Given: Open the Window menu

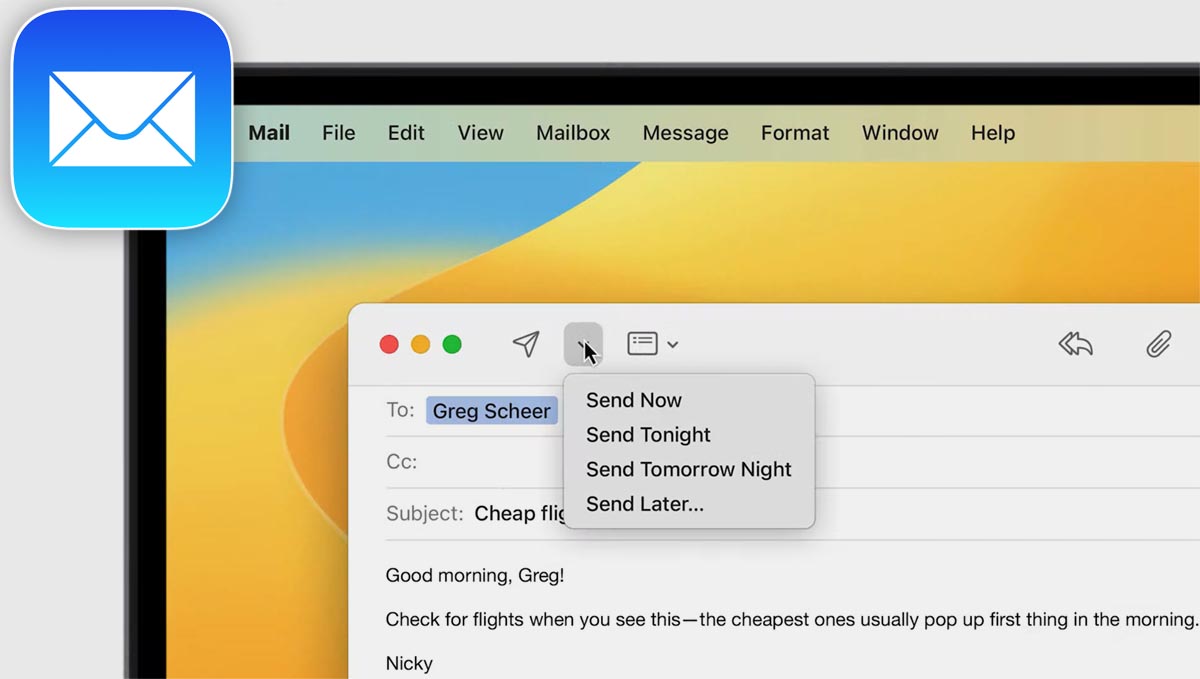Looking at the screenshot, I should [x=900, y=133].
